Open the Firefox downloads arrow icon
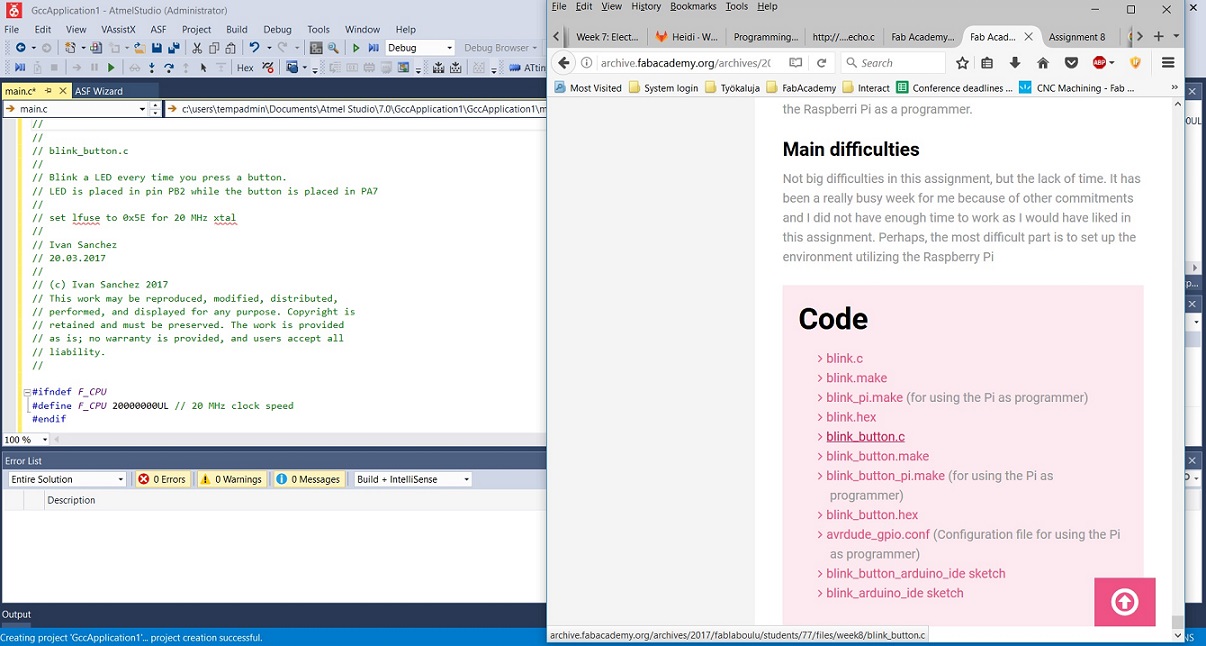1206x646 pixels. point(1015,62)
